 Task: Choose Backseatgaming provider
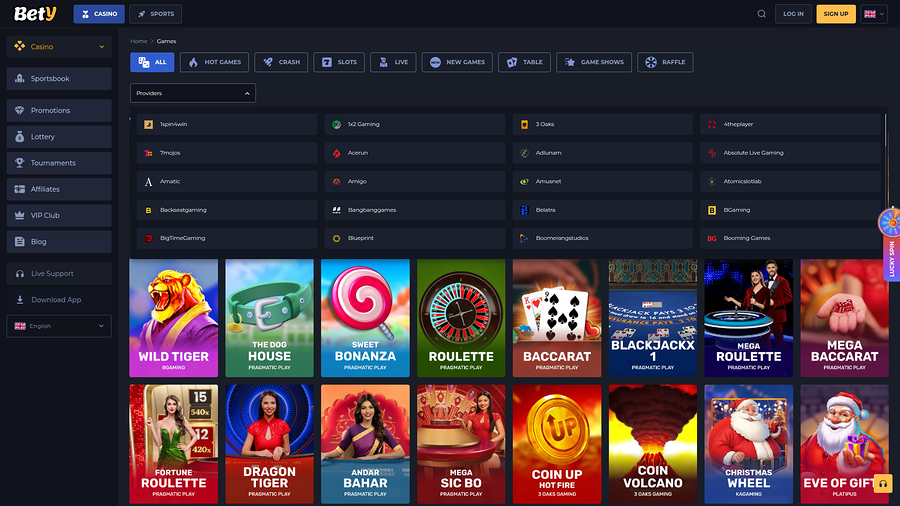pos(227,211)
